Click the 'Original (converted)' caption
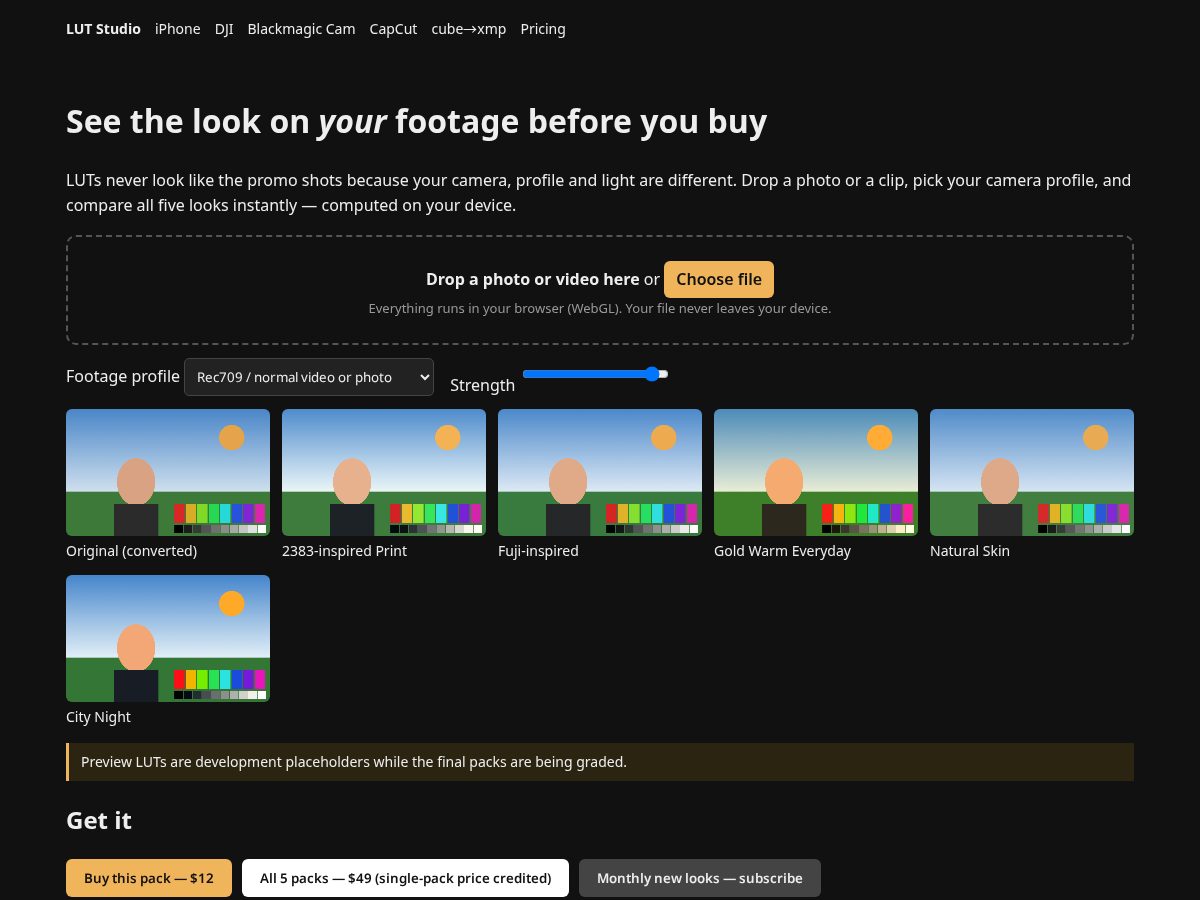Image resolution: width=1200 pixels, height=900 pixels. coord(131,551)
